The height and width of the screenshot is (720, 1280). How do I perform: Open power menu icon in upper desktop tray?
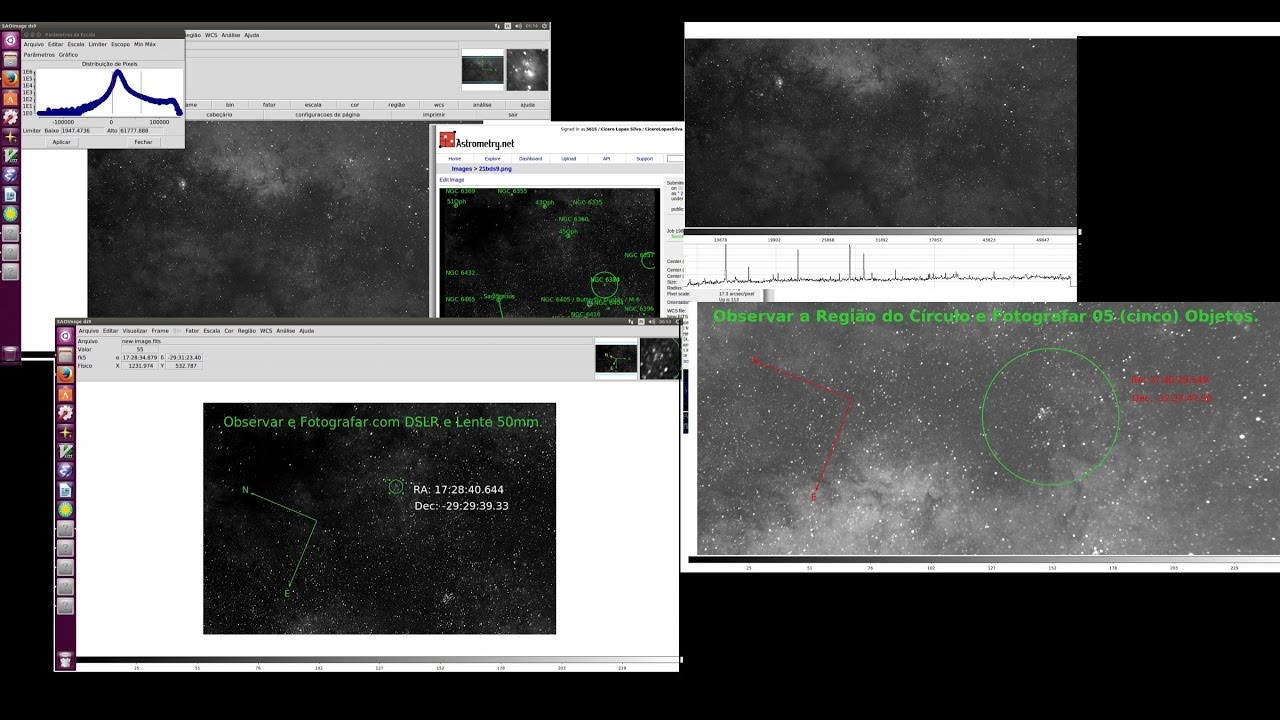(545, 26)
